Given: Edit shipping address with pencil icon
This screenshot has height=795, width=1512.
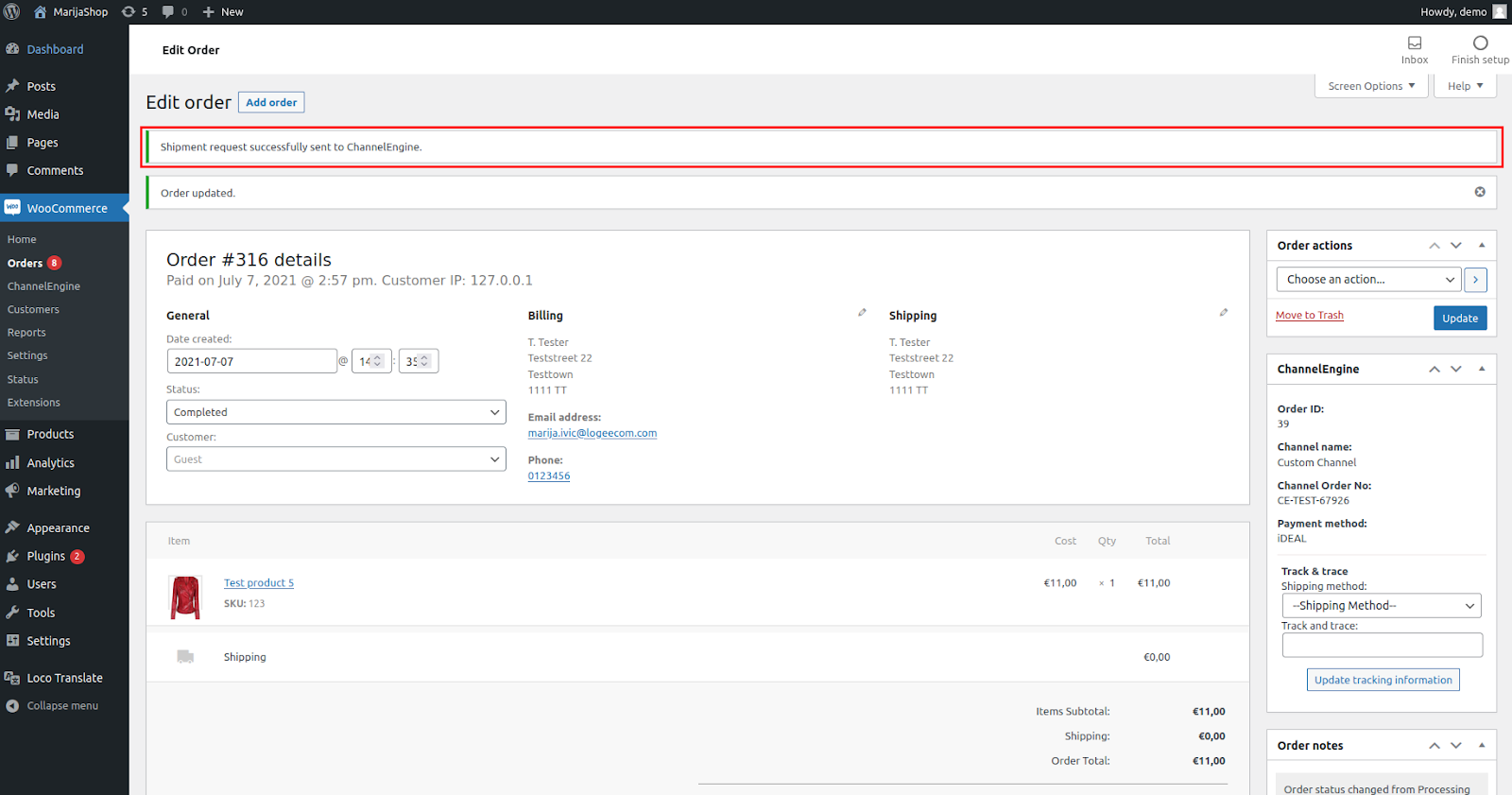Looking at the screenshot, I should [1223, 313].
